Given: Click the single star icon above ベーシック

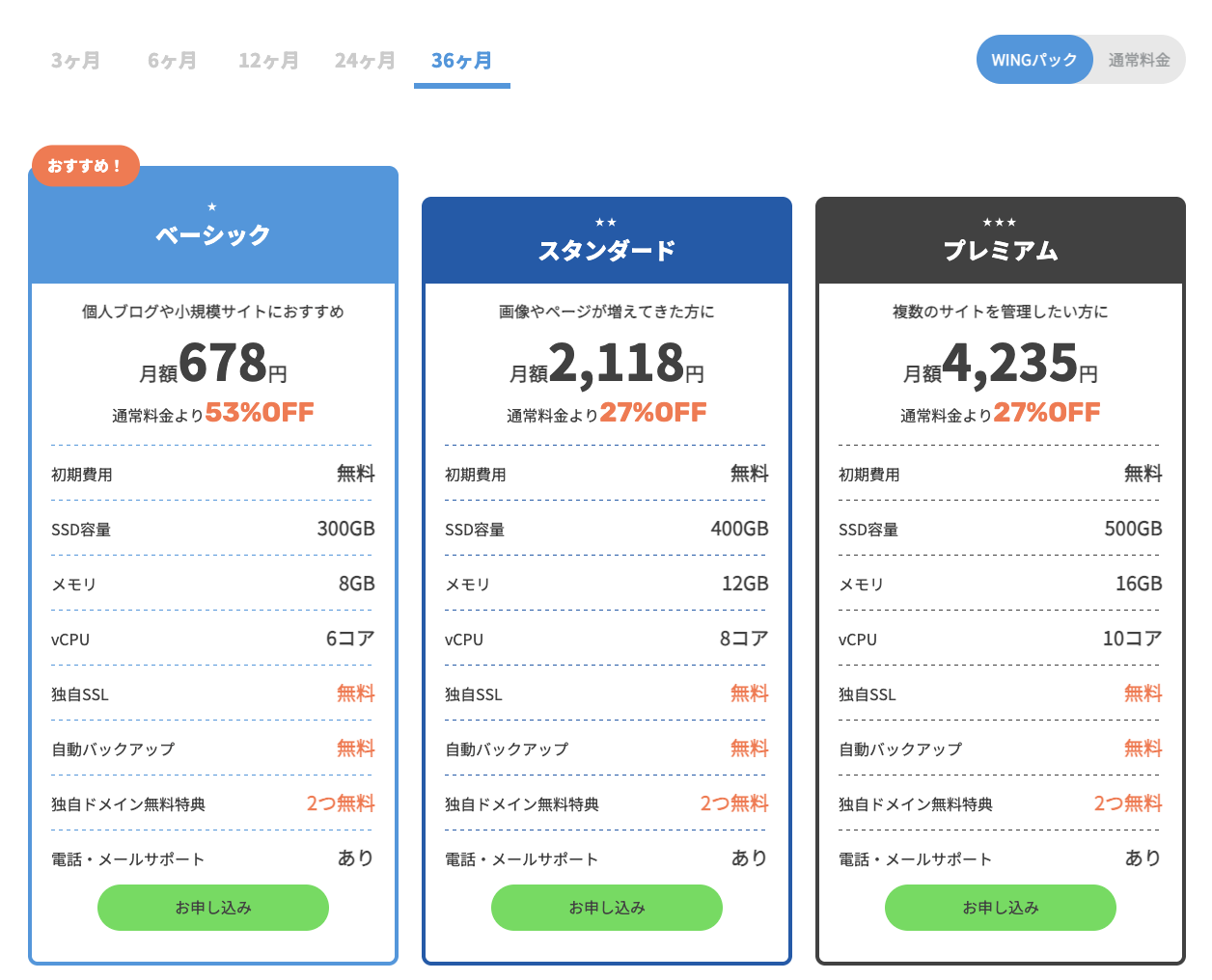Looking at the screenshot, I should click(212, 206).
